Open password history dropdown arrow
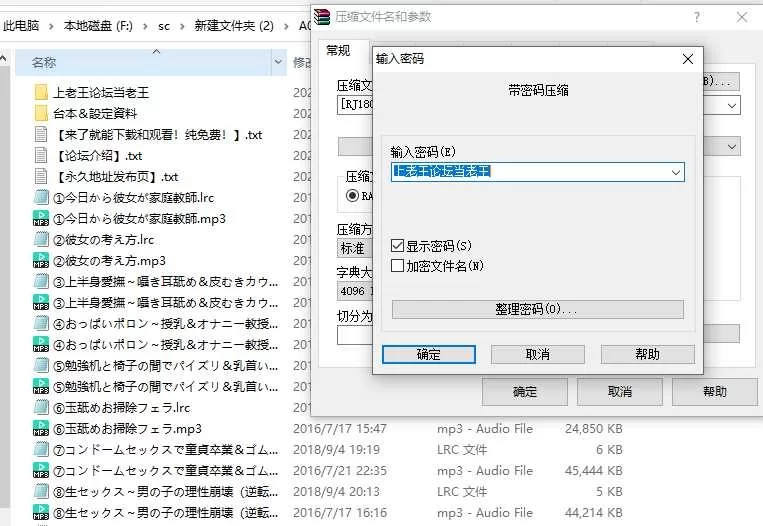The image size is (763, 526). click(x=675, y=172)
